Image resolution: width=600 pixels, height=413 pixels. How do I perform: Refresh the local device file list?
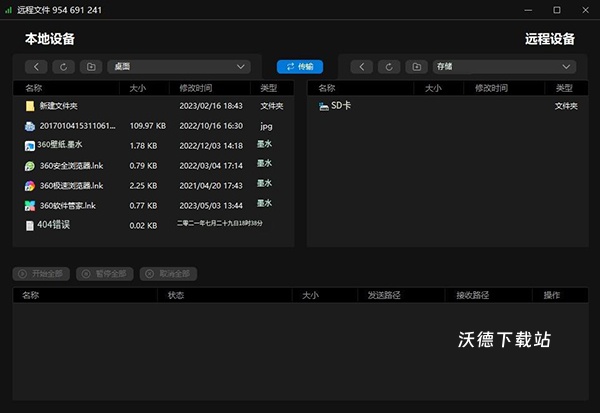64,67
